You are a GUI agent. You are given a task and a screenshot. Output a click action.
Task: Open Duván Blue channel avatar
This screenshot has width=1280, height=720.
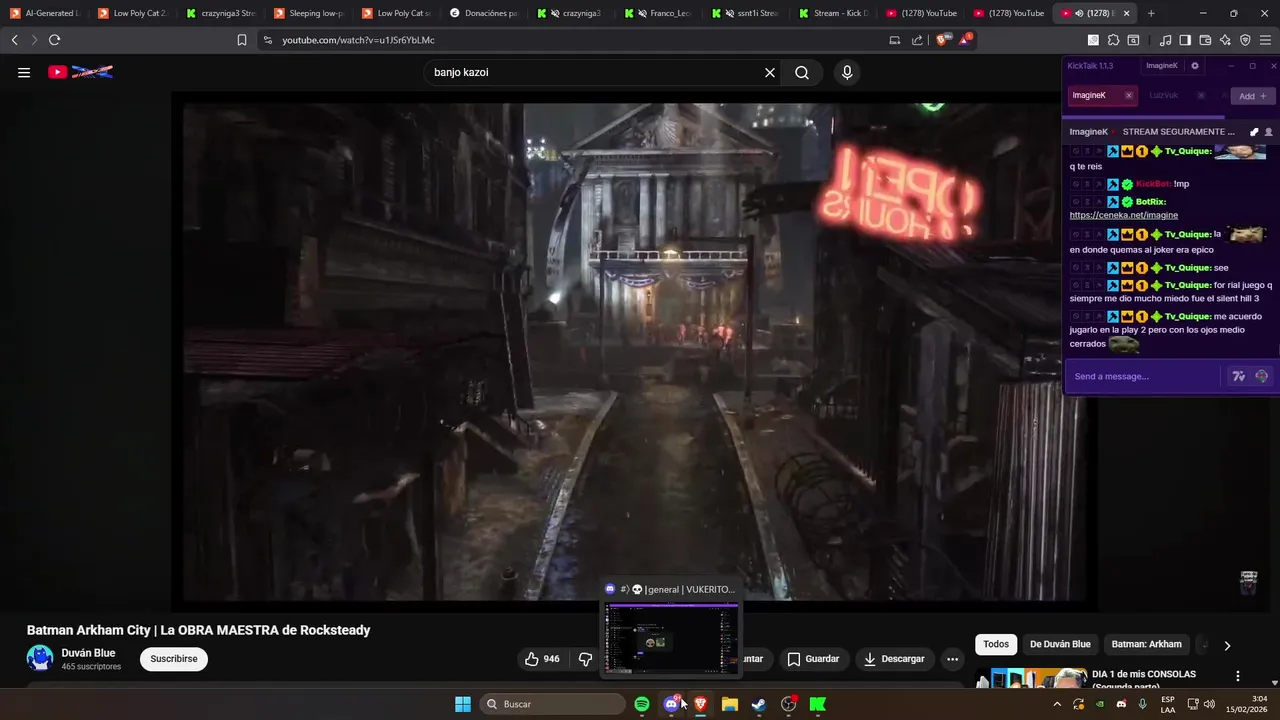(40, 658)
